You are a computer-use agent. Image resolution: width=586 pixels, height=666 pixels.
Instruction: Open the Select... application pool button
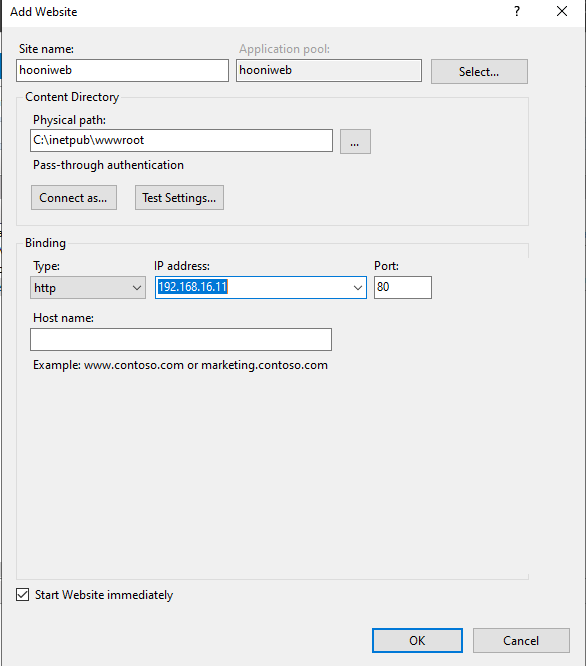coord(479,71)
